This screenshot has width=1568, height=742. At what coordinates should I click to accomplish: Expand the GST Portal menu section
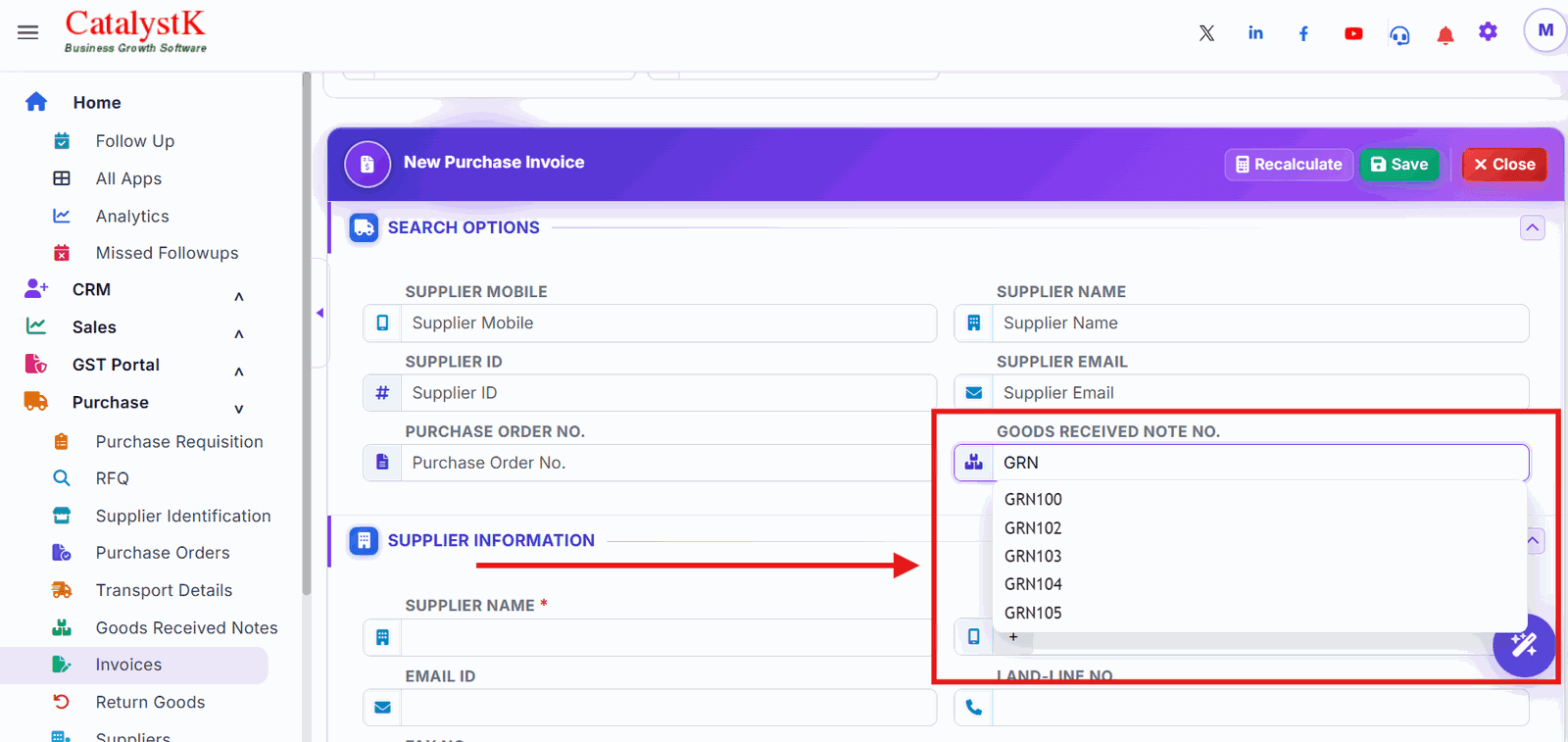pyautogui.click(x=238, y=371)
